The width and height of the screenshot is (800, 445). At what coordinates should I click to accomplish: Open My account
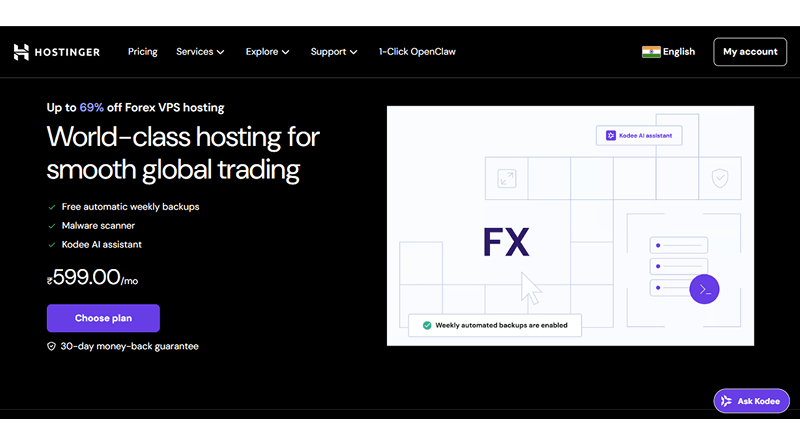[750, 52]
